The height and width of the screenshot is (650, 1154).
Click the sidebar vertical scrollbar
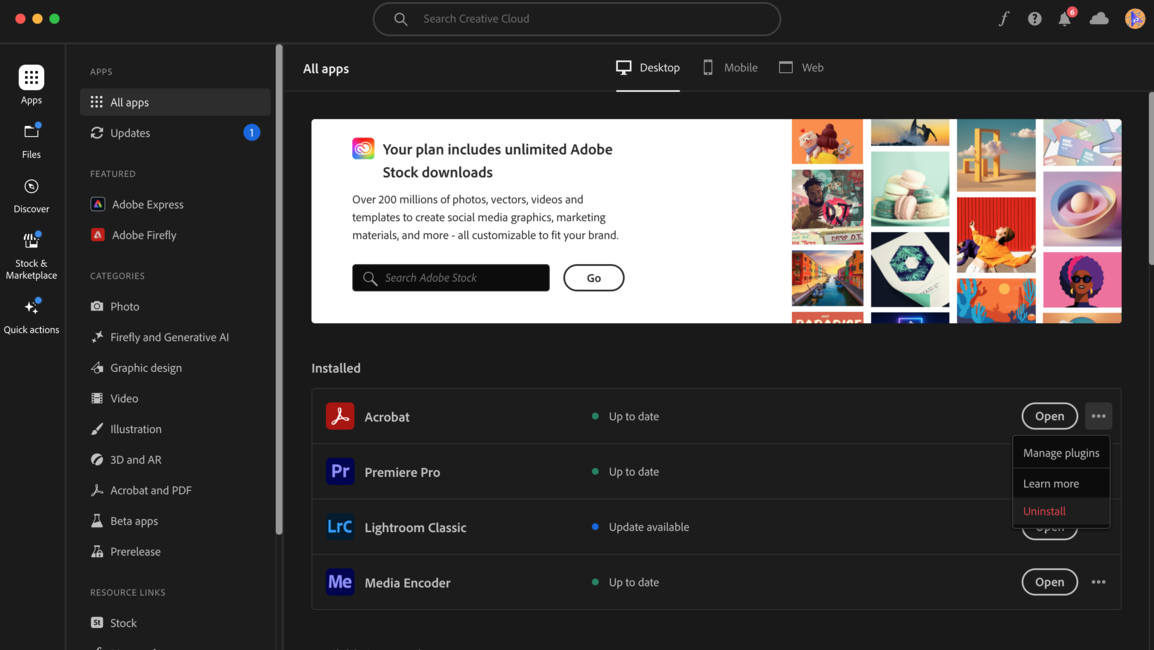pyautogui.click(x=279, y=290)
